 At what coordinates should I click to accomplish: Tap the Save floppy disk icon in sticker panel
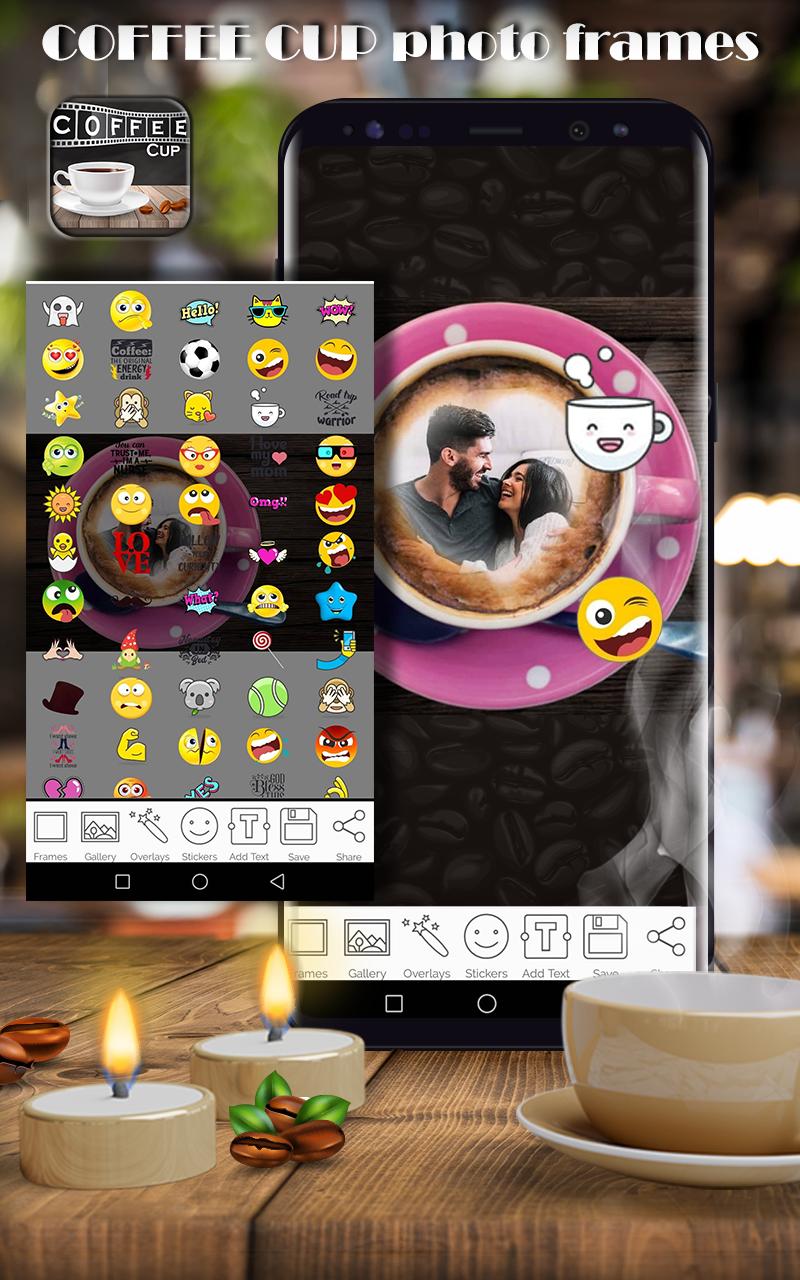(298, 832)
